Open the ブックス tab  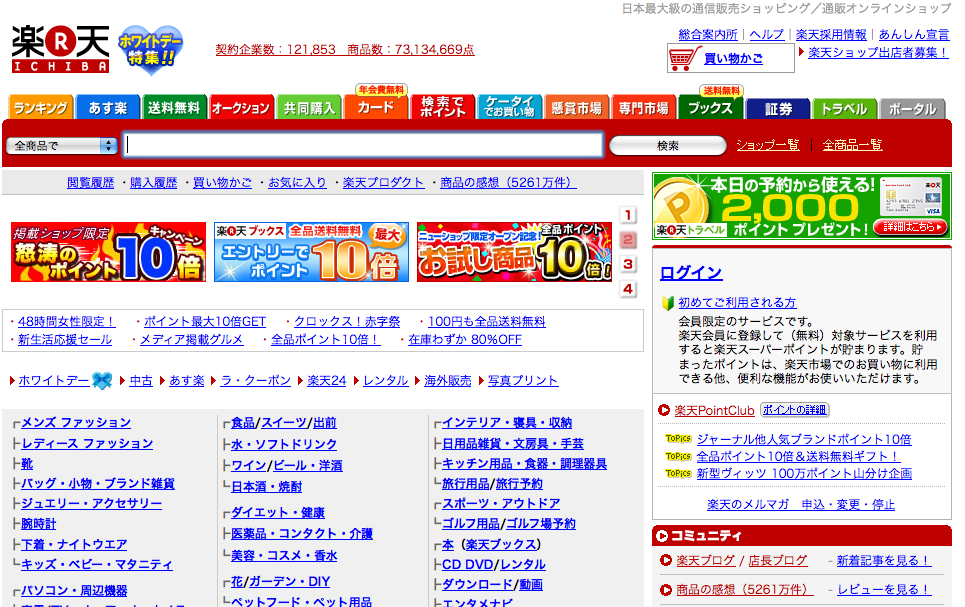point(711,106)
